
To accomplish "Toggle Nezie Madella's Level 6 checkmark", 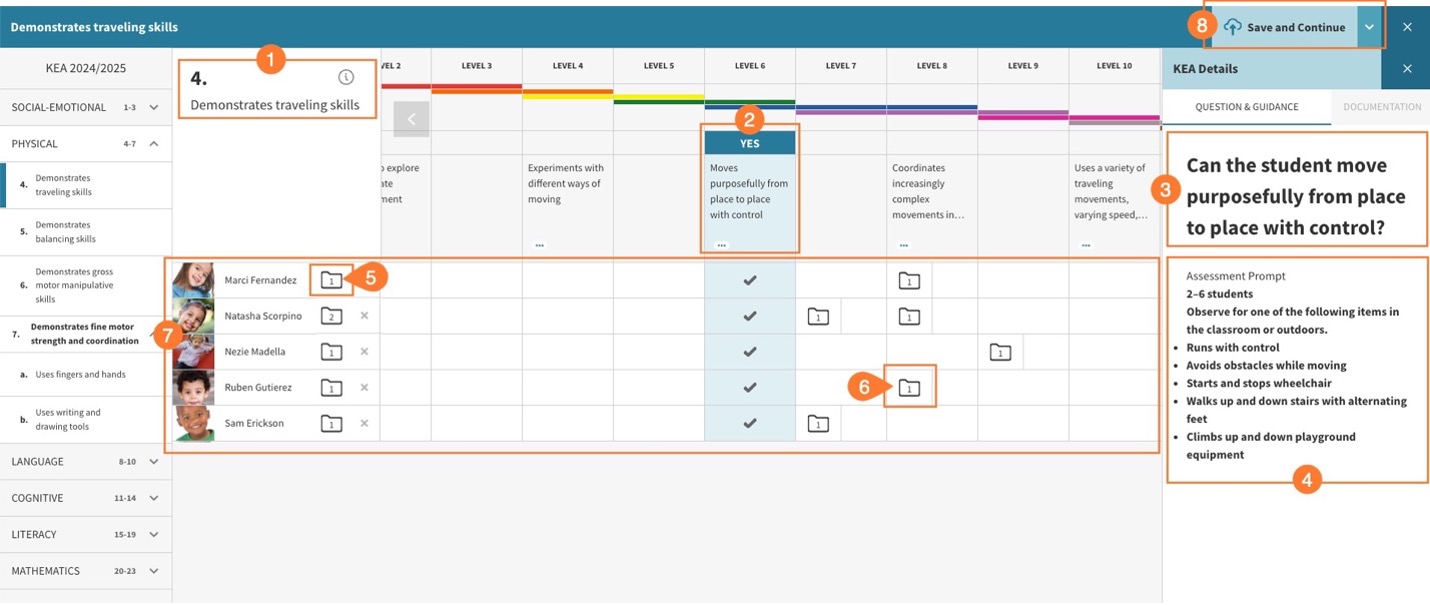I will [x=749, y=352].
